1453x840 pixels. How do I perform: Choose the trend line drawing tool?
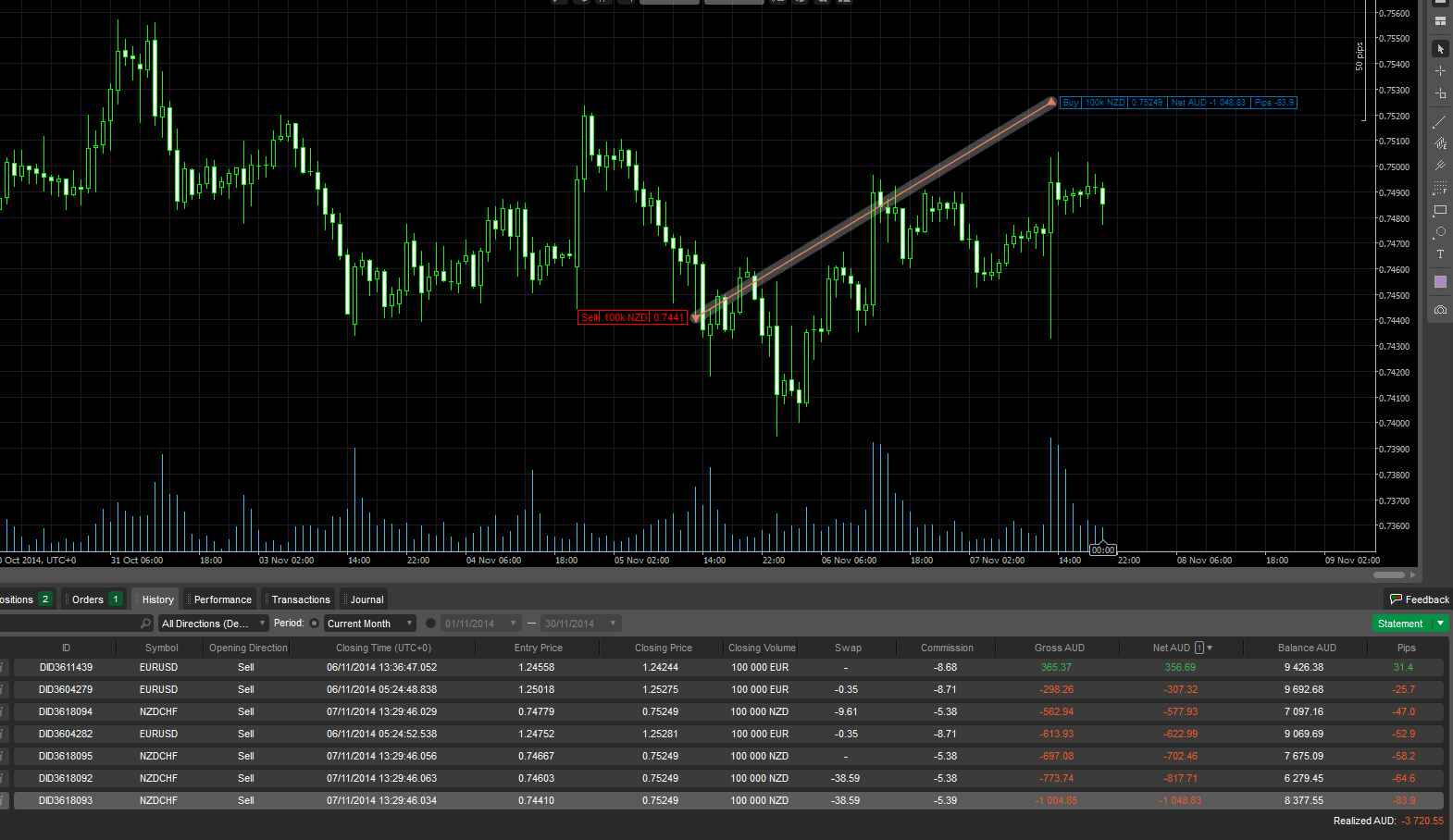tap(1440, 122)
